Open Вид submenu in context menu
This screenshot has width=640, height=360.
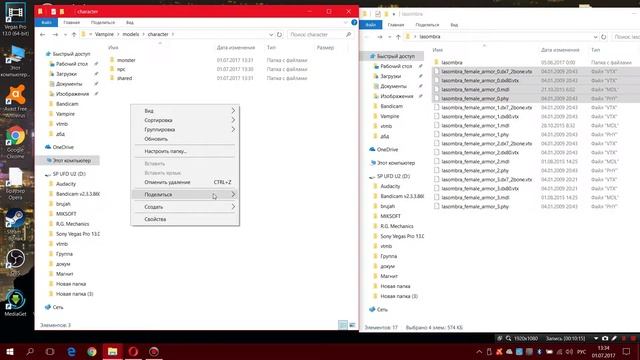point(185,111)
